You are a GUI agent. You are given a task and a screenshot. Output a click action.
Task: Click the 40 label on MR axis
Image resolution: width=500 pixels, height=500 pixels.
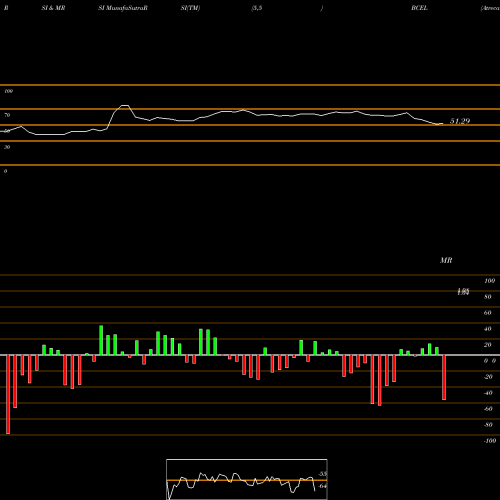(488, 329)
